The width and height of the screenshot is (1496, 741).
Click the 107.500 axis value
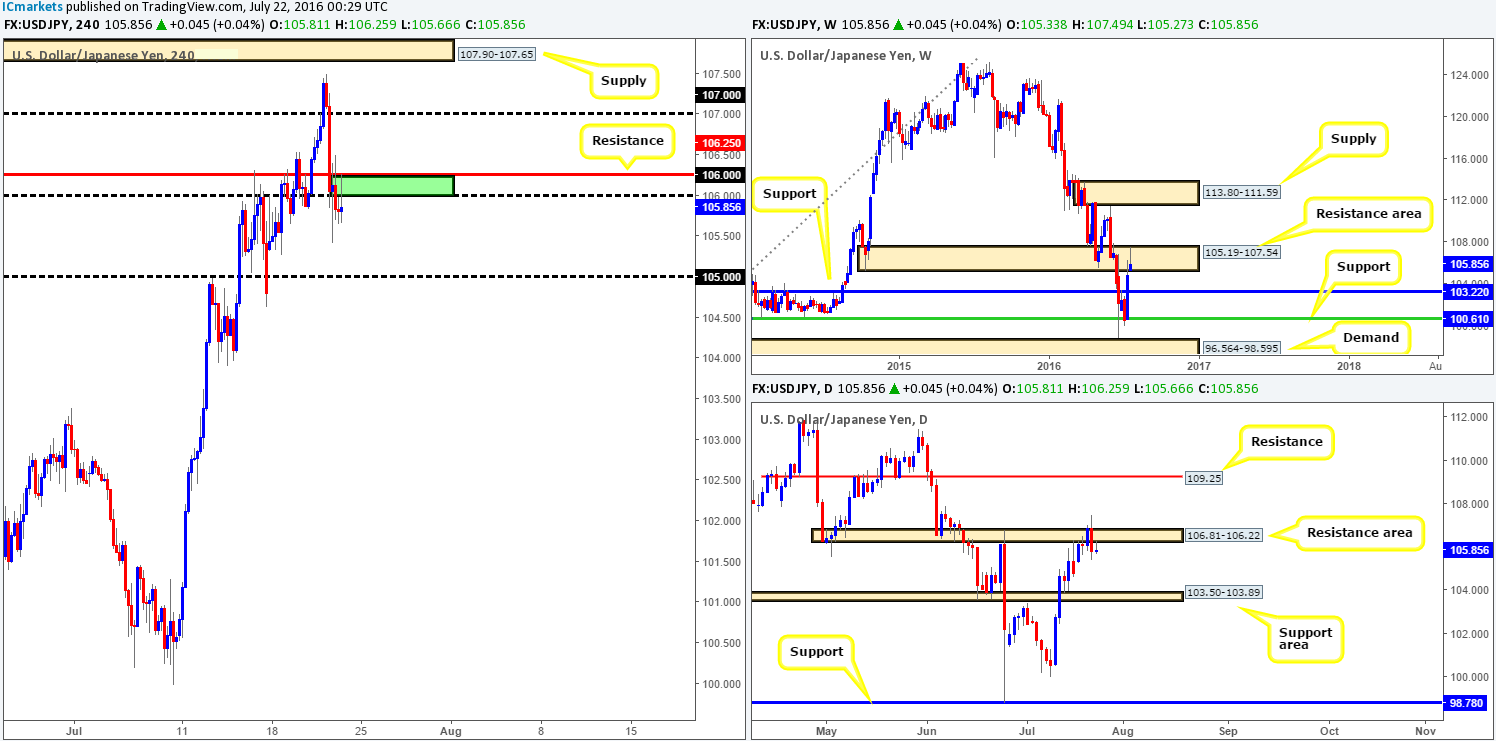pos(722,74)
